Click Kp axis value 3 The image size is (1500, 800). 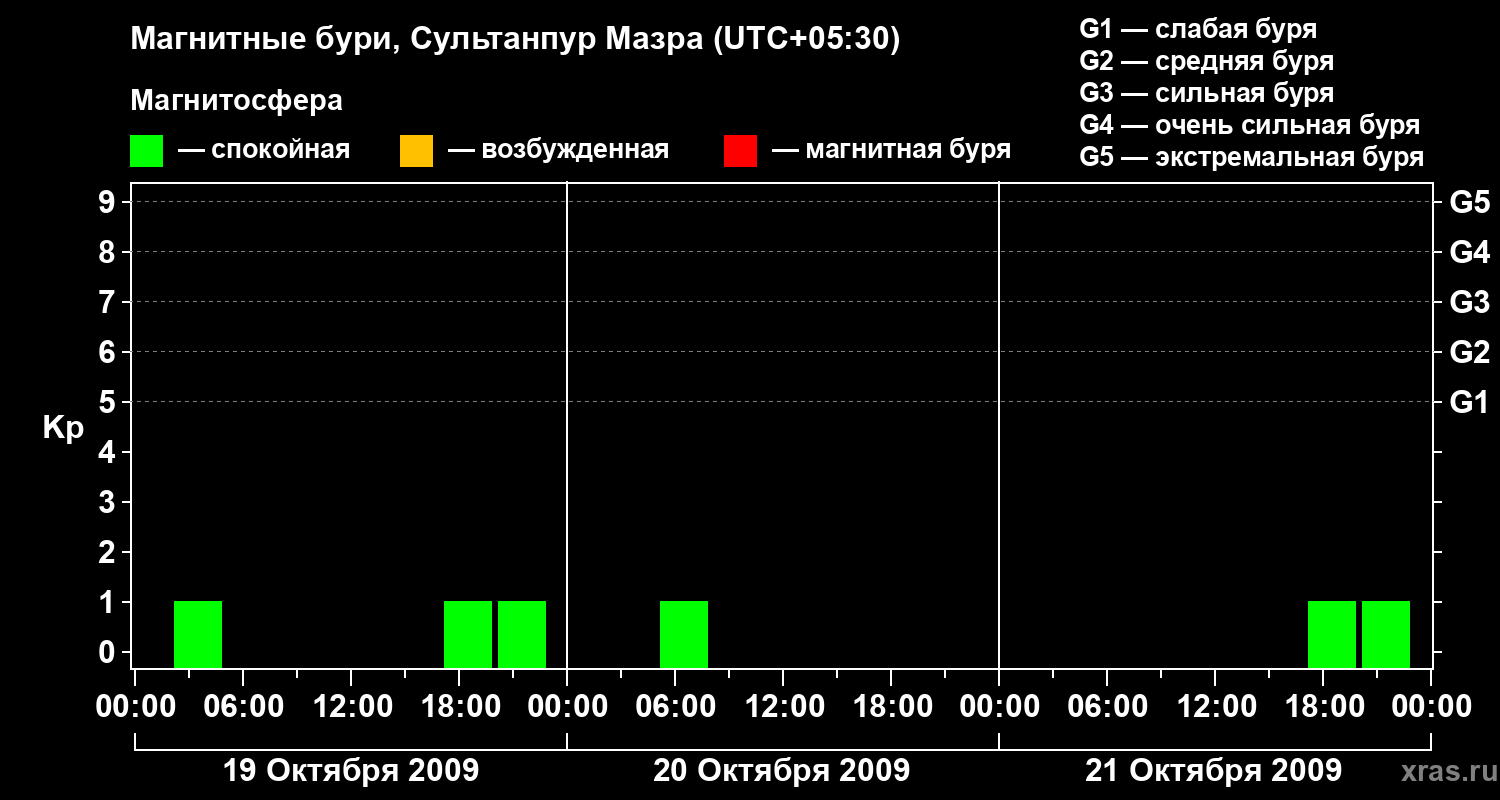pyautogui.click(x=109, y=502)
